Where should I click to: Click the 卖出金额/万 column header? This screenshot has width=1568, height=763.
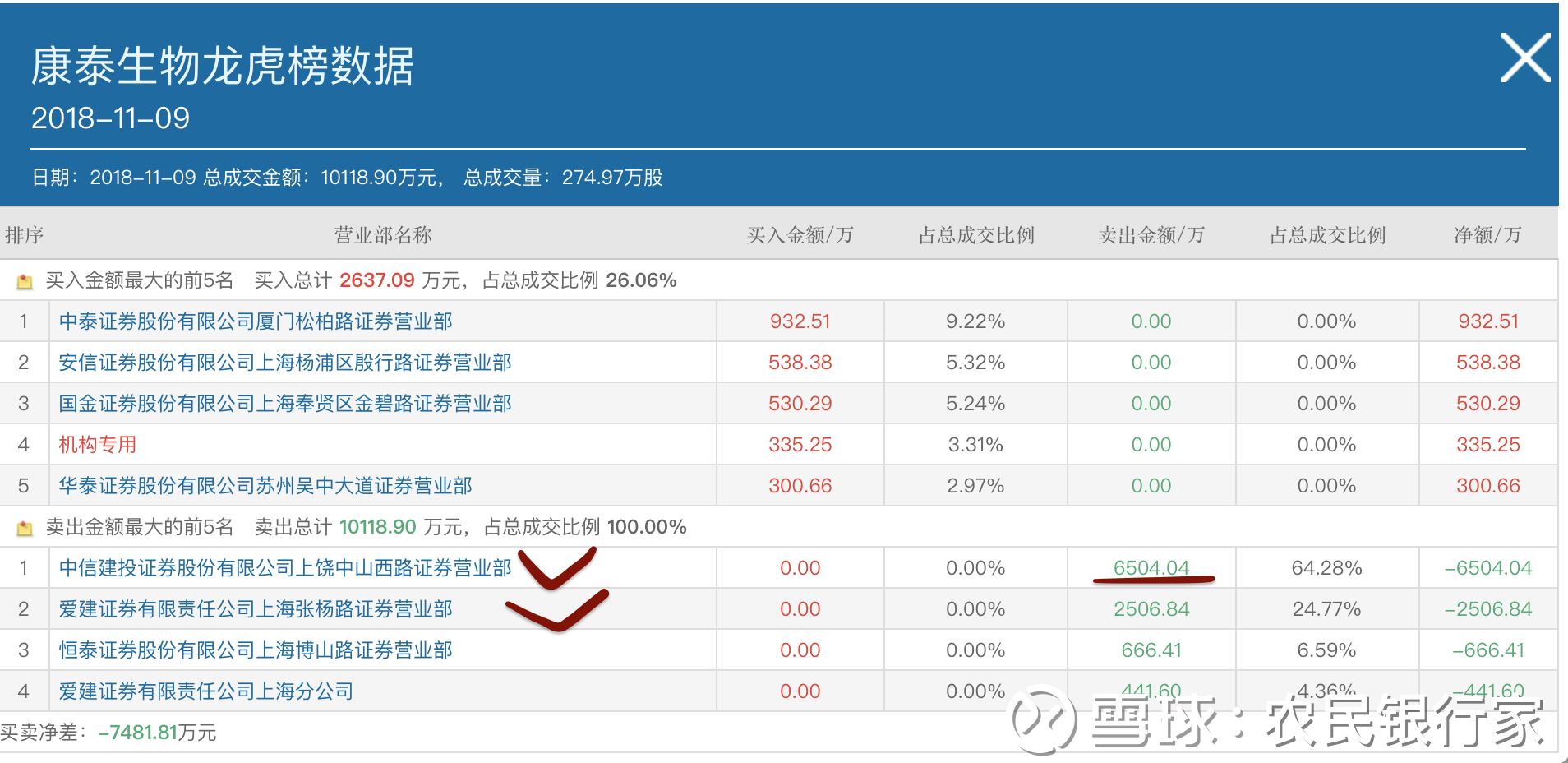point(1151,235)
